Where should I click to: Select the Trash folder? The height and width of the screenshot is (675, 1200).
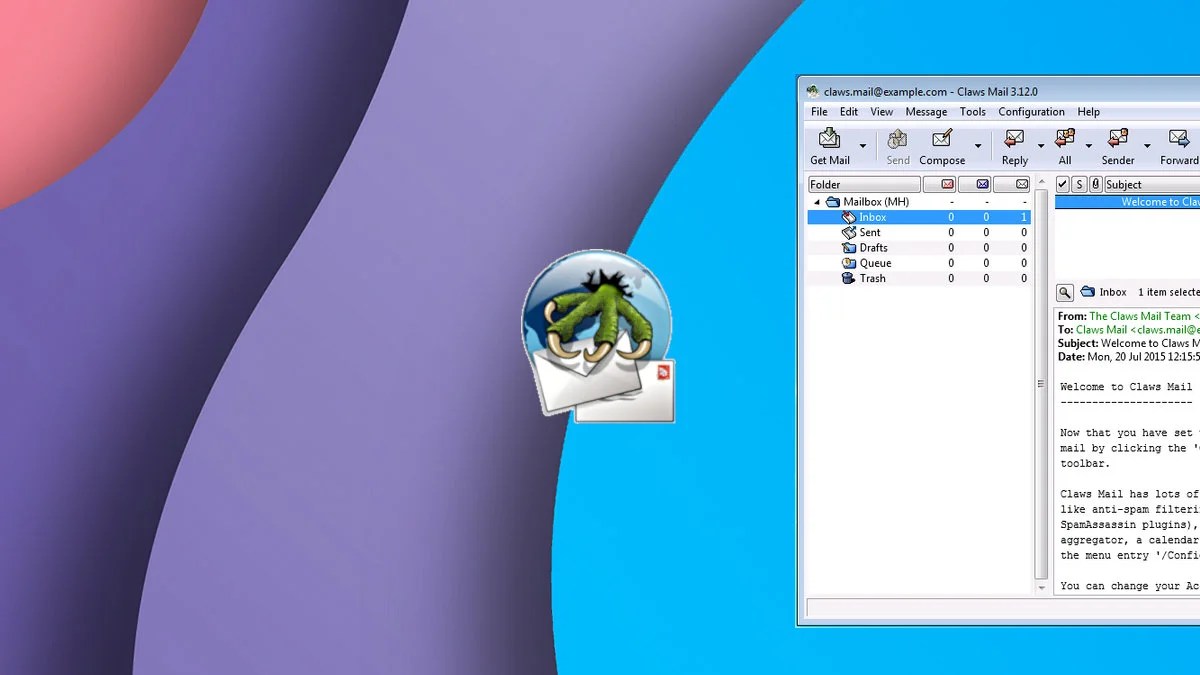point(919,278)
